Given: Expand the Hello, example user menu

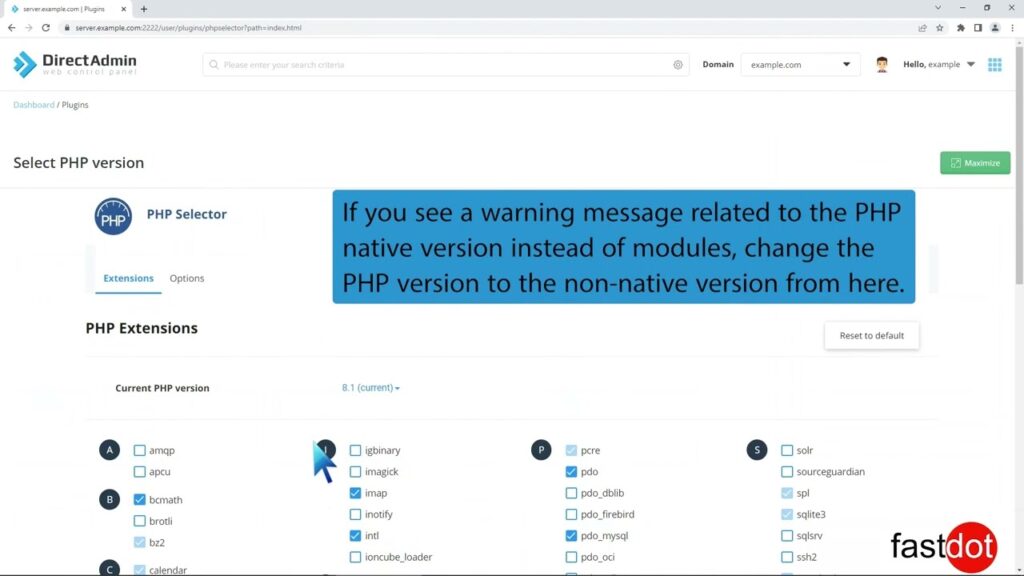Looking at the screenshot, I should 939,65.
